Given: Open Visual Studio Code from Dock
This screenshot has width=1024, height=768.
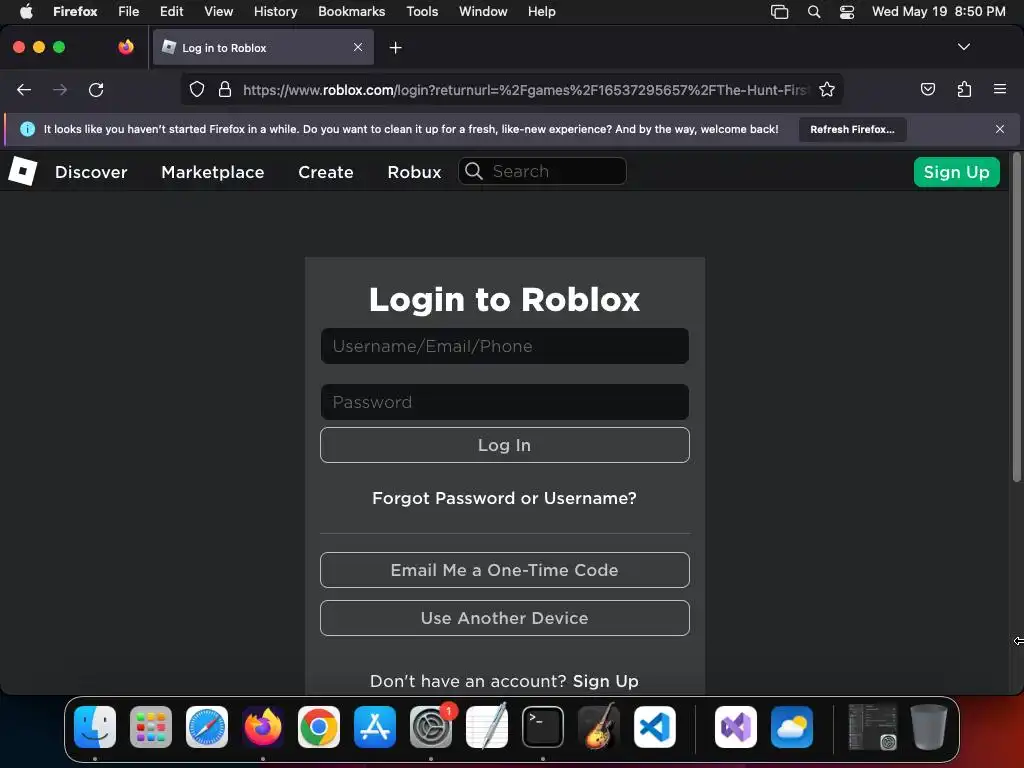Looking at the screenshot, I should coord(654,727).
